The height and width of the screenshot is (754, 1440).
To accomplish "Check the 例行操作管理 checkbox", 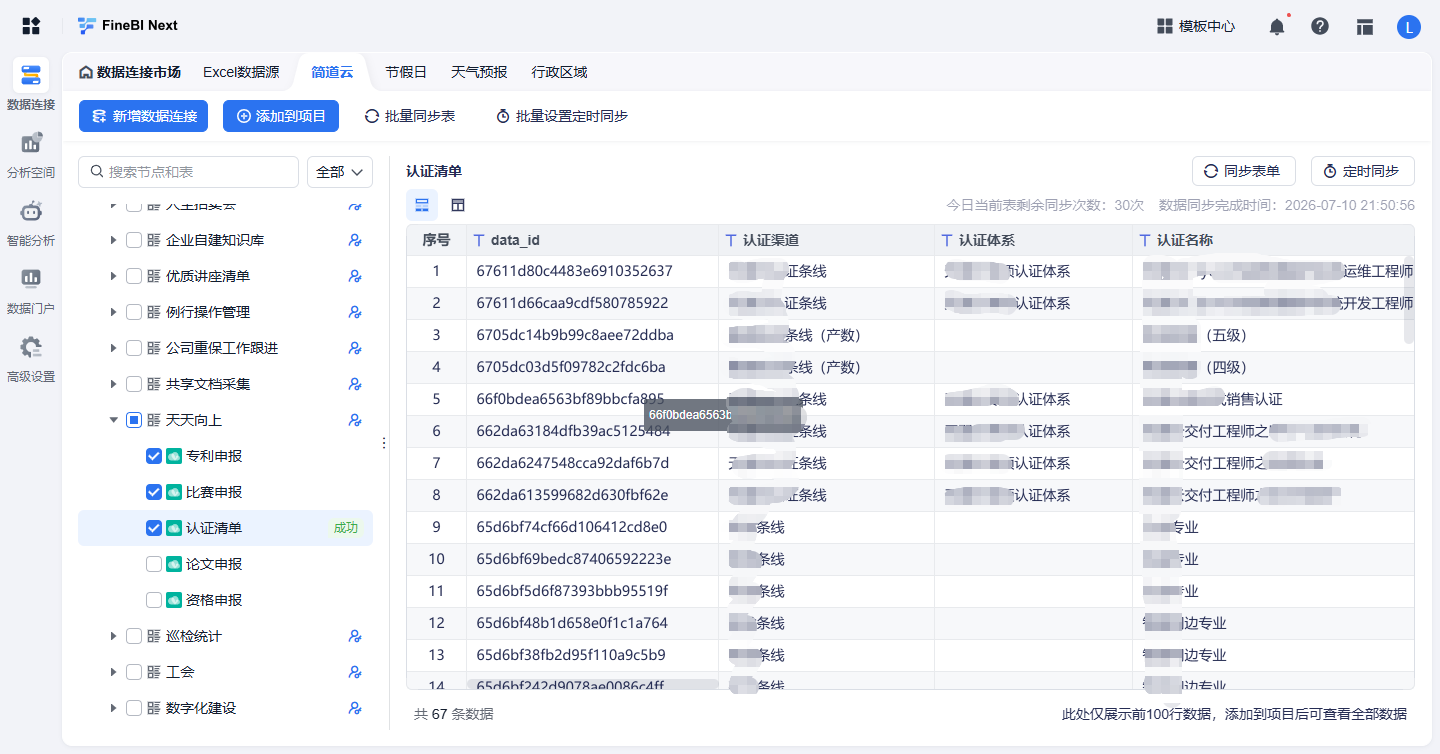I will click(x=134, y=312).
